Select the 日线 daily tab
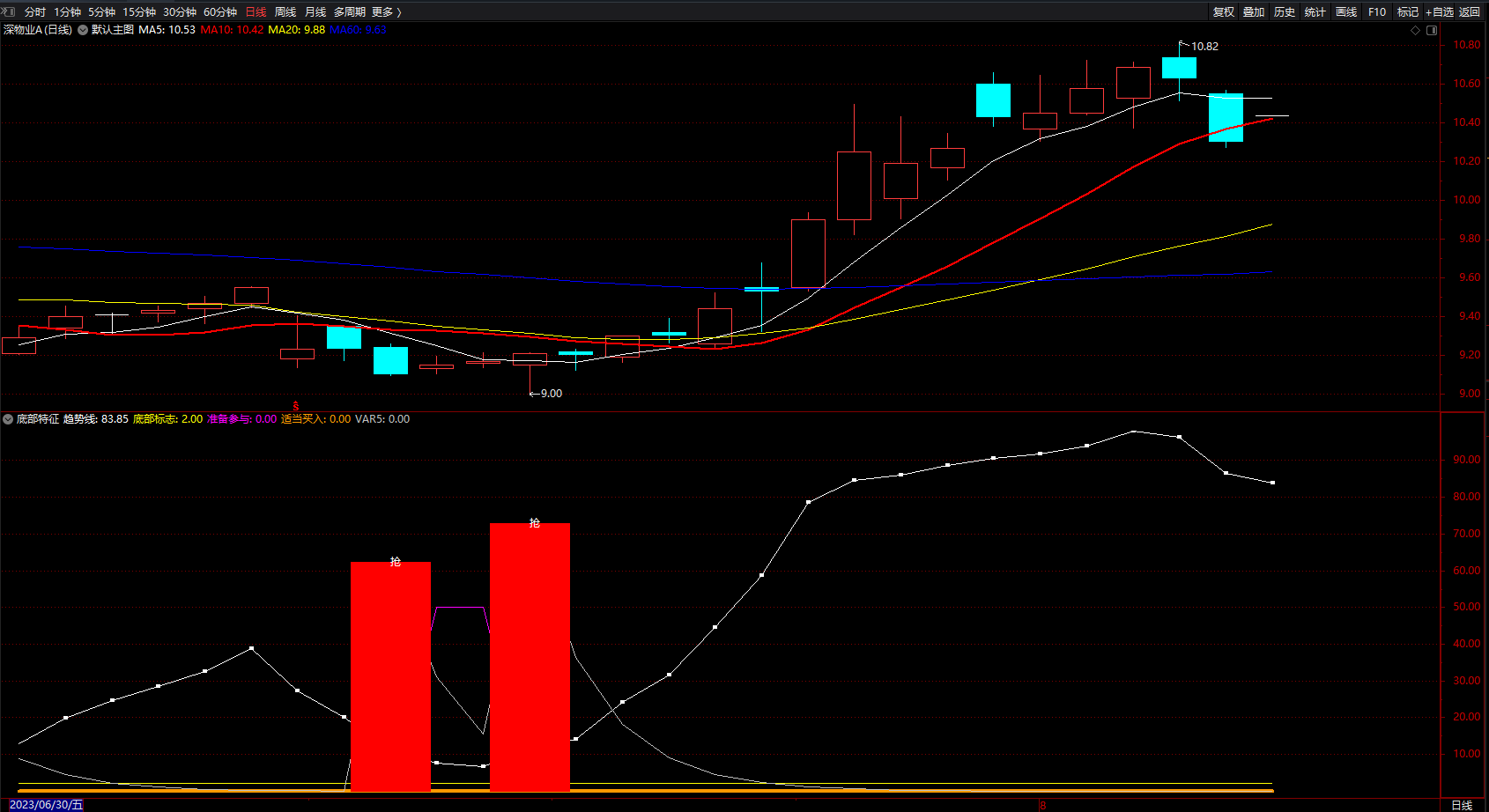The height and width of the screenshot is (812, 1489). tap(256, 12)
